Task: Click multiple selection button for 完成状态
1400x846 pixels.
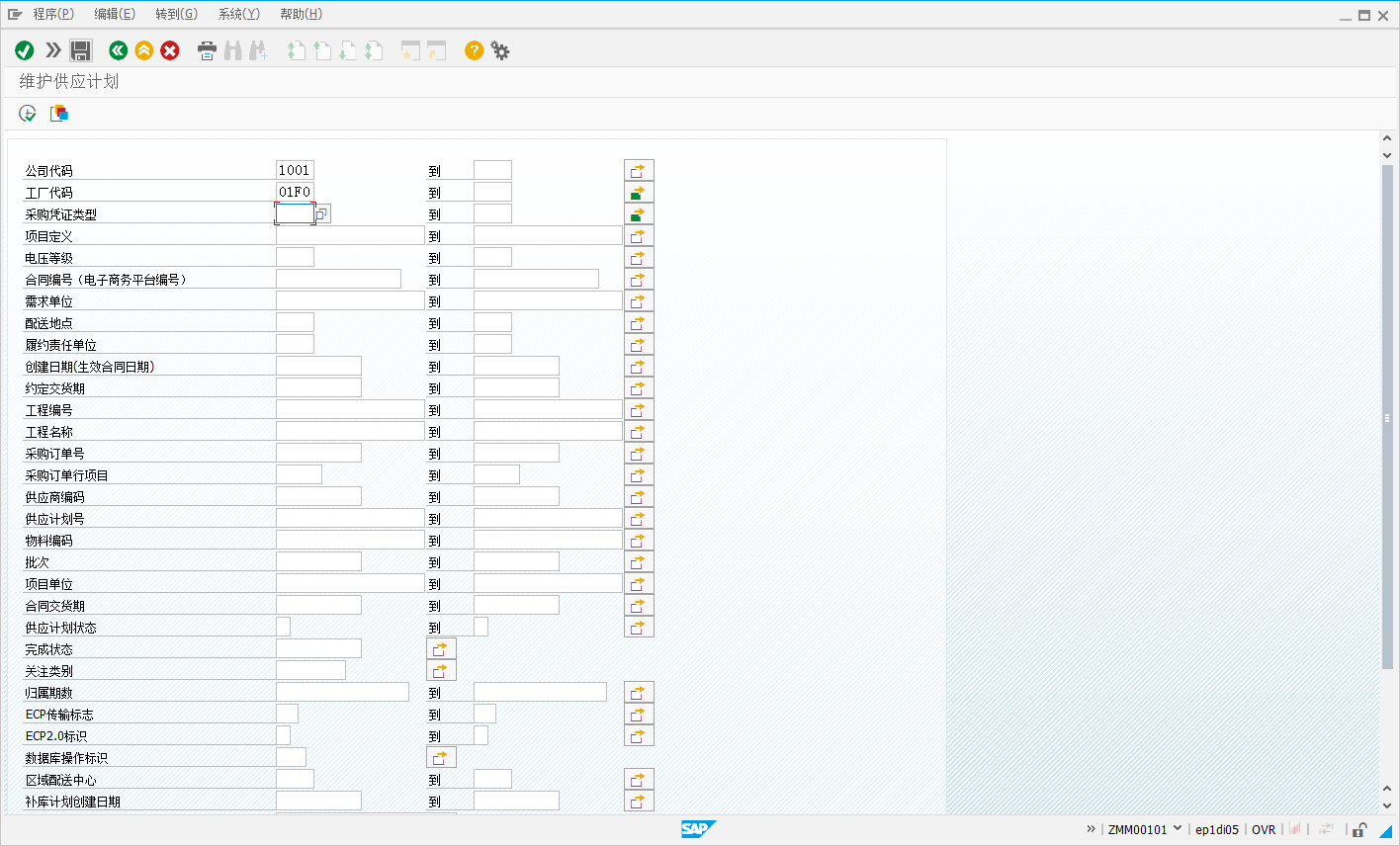Action: (441, 649)
